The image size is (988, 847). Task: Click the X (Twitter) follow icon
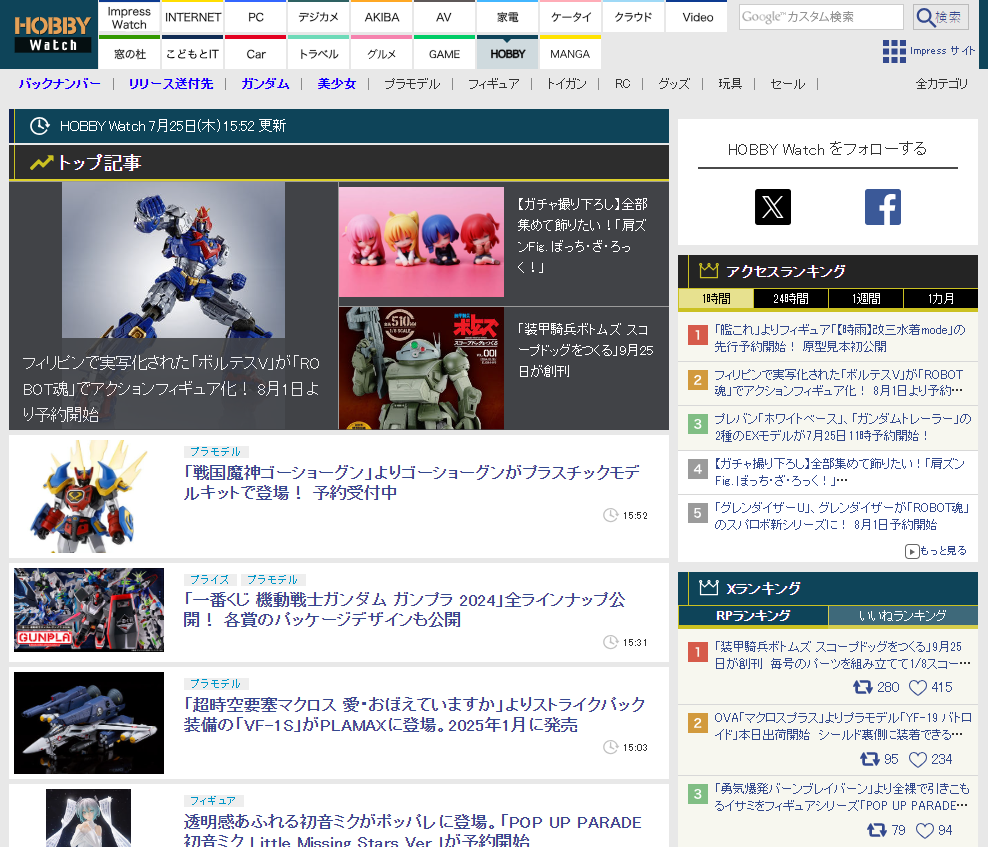pyautogui.click(x=773, y=207)
